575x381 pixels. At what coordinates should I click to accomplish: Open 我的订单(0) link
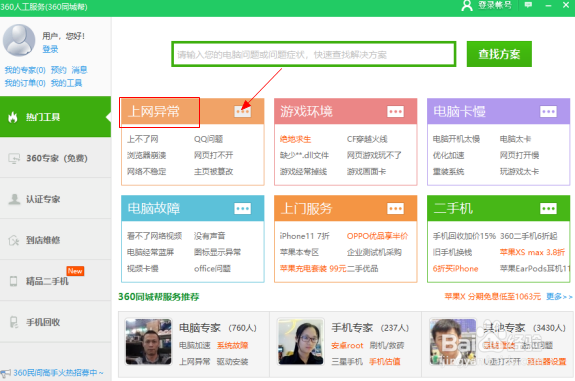[25, 83]
